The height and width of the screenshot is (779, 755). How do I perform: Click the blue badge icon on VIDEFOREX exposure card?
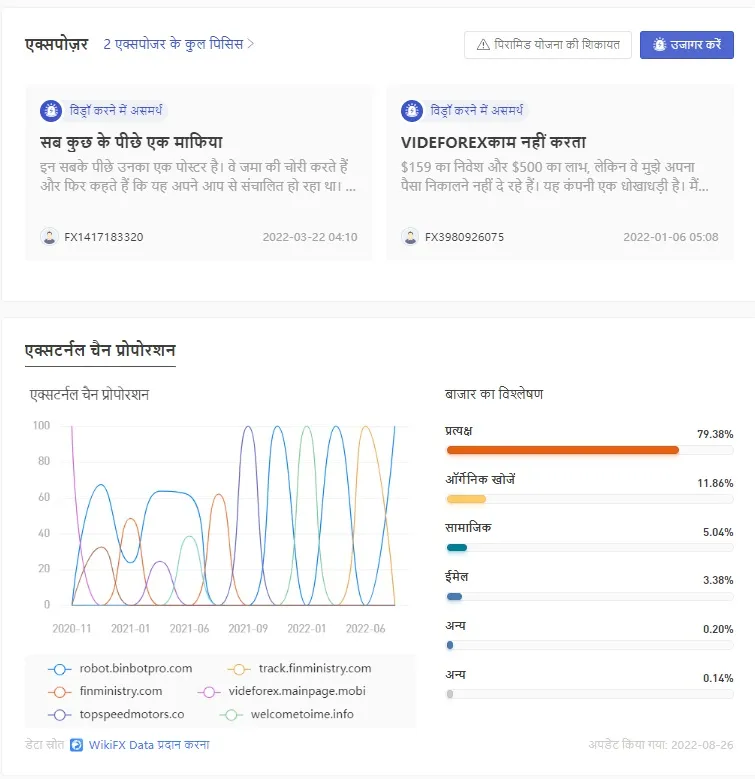pyautogui.click(x=412, y=110)
